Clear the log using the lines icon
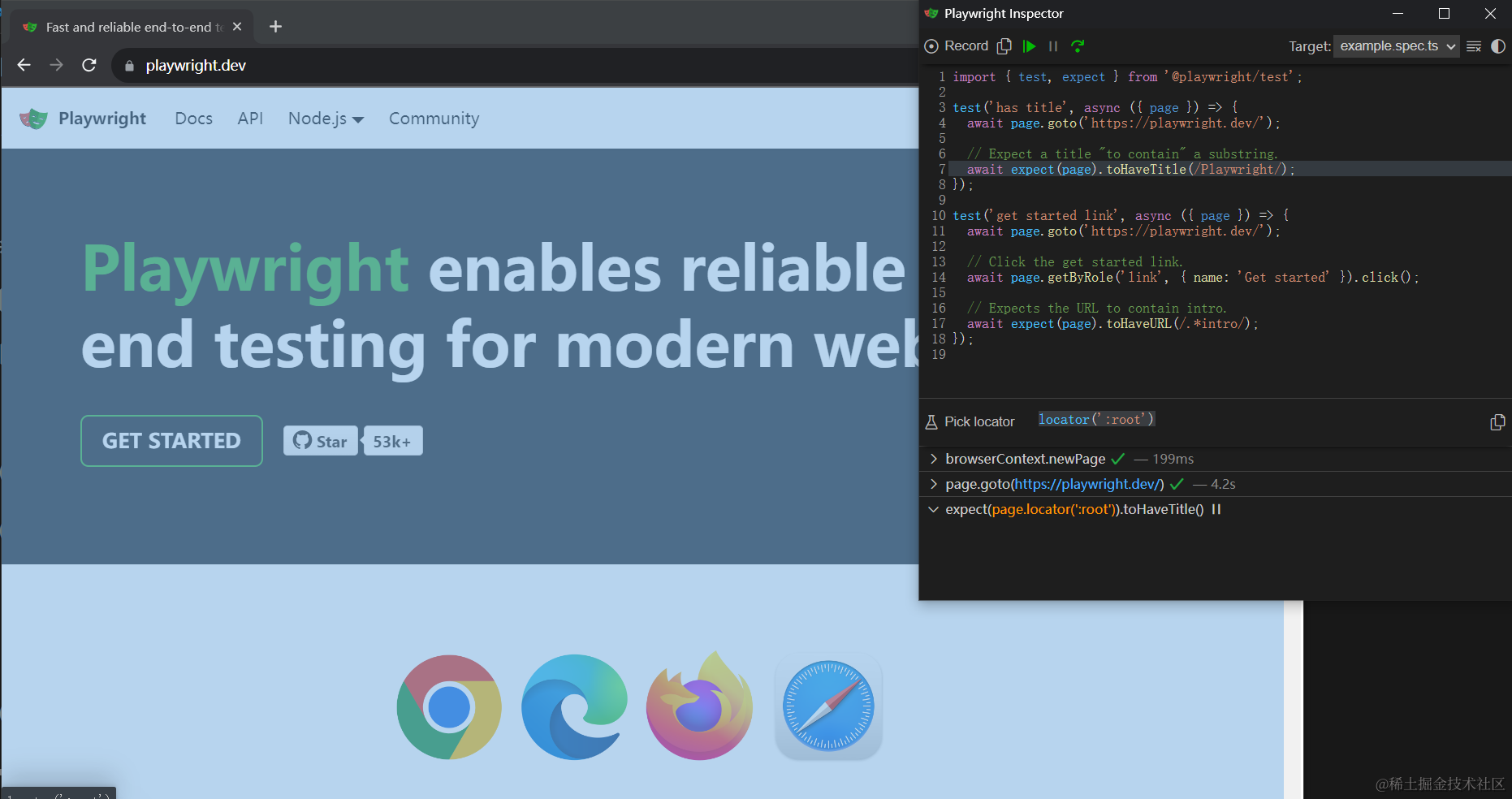This screenshot has width=1512, height=799. [1474, 46]
